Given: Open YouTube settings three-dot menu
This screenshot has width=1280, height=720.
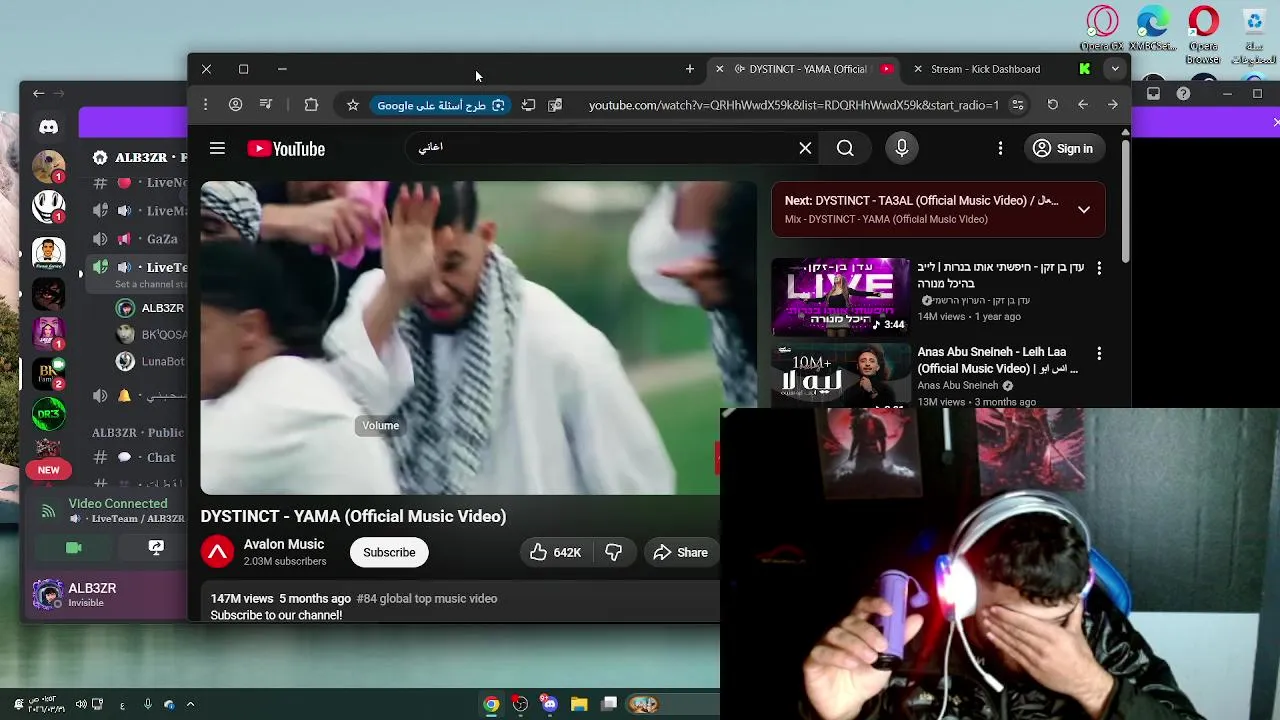Looking at the screenshot, I should click(x=1000, y=148).
